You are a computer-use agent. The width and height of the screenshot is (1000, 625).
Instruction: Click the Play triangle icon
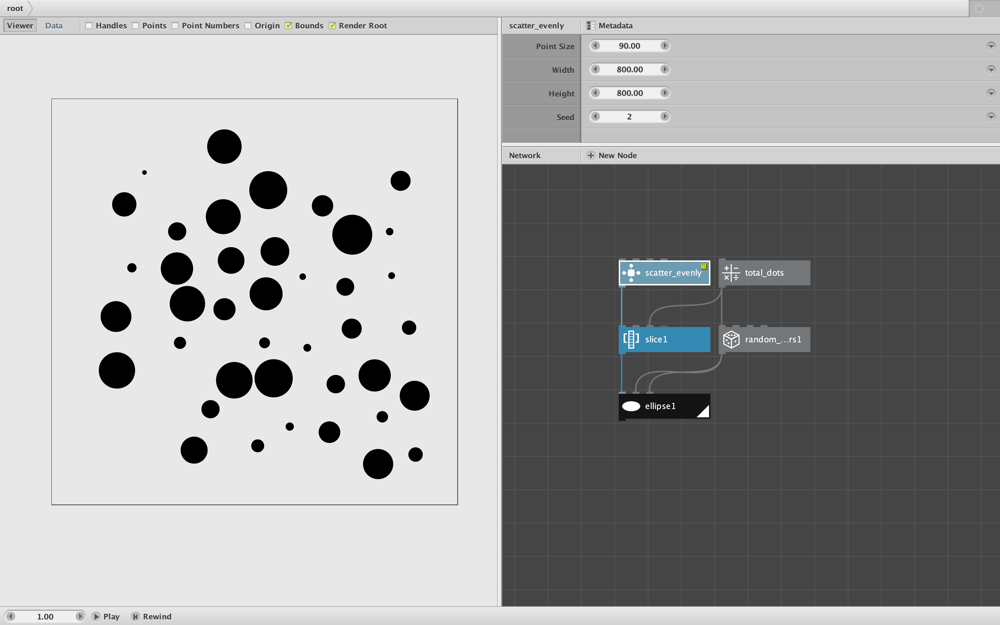coord(96,617)
